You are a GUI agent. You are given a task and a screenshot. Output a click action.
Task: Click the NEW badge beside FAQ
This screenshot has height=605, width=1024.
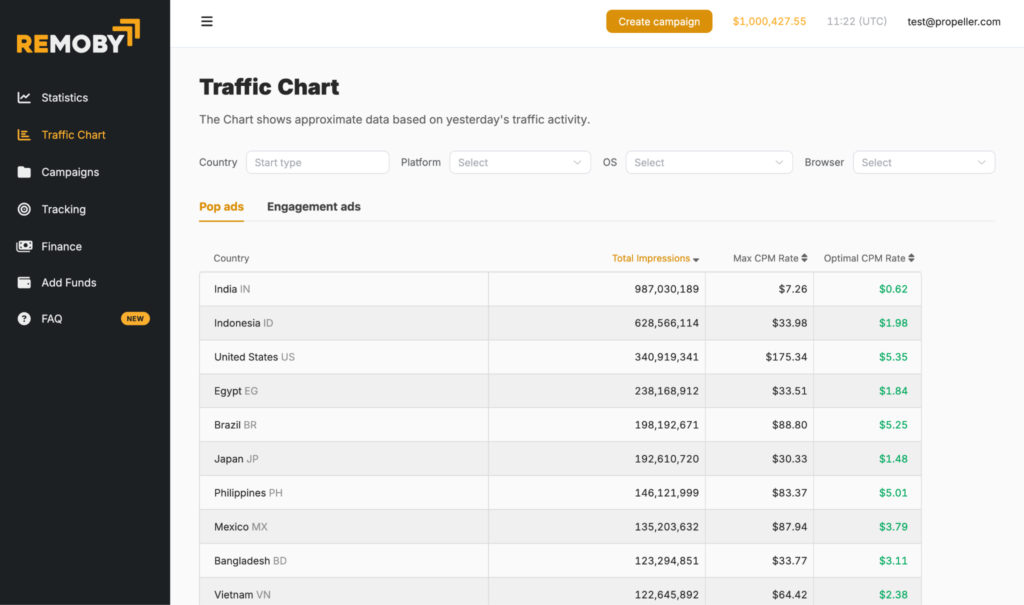(135, 319)
